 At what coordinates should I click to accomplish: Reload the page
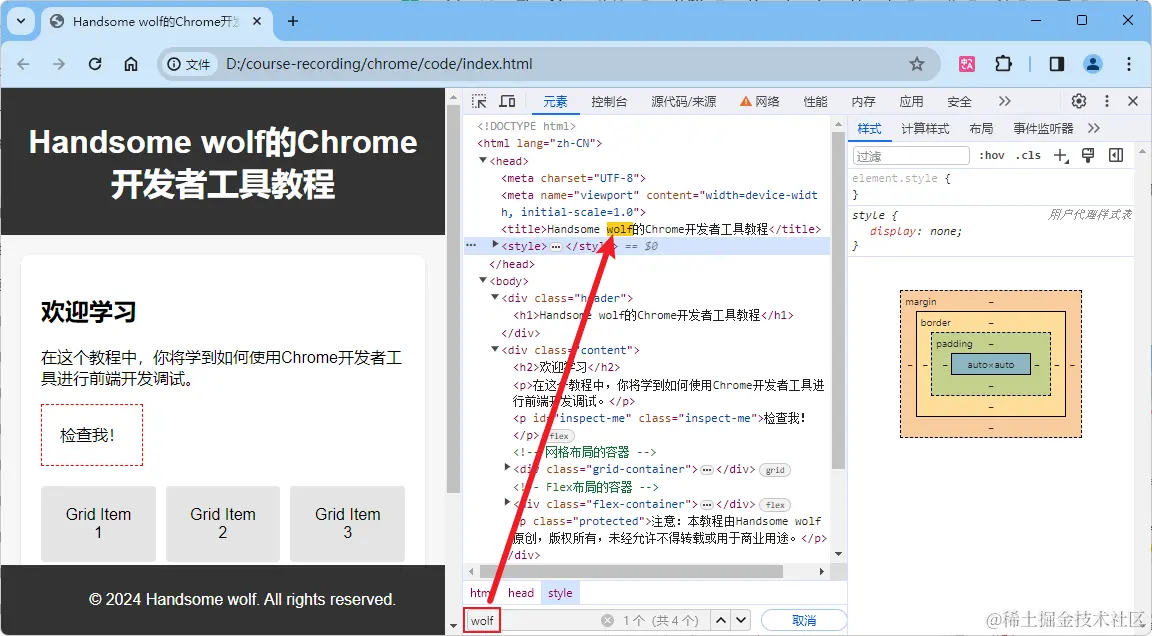[x=95, y=64]
